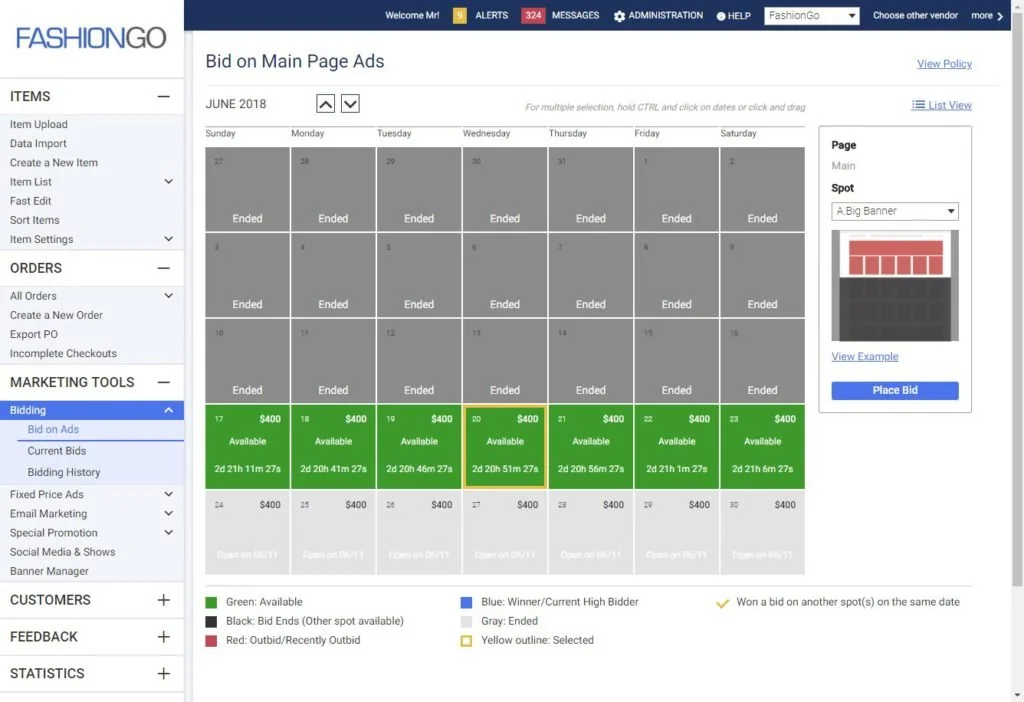The width and height of the screenshot is (1024, 702).
Task: Click the Place Bid button
Action: pyautogui.click(x=895, y=390)
